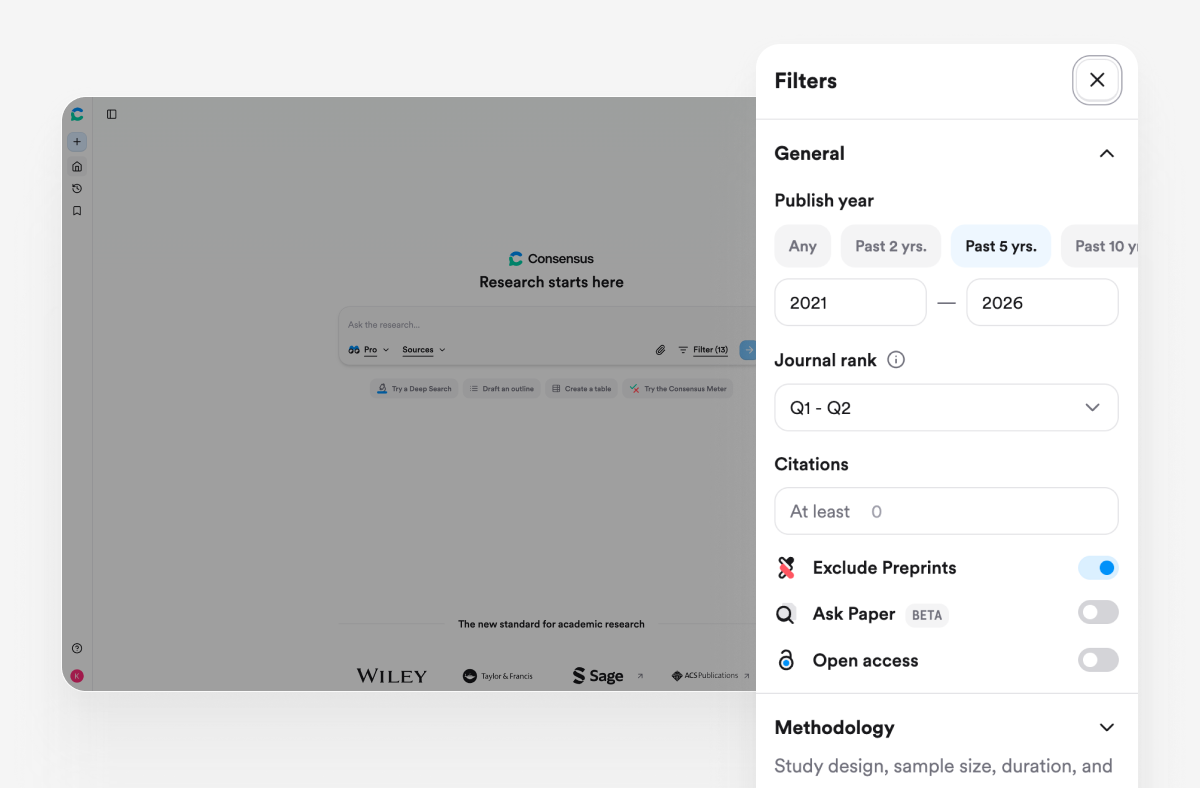This screenshot has height=788, width=1200.
Task: Select the Any publish year option
Action: [x=803, y=246]
